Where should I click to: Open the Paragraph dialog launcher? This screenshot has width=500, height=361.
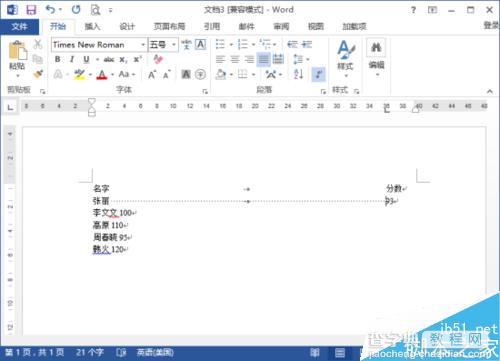(x=323, y=91)
